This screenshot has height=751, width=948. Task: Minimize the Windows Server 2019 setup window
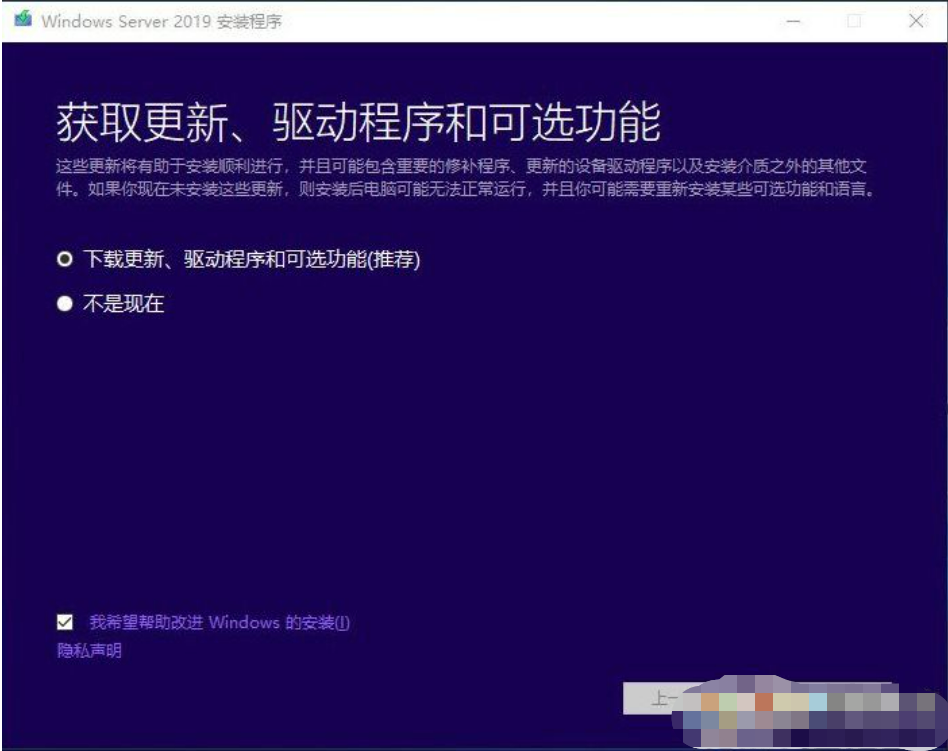pos(793,22)
